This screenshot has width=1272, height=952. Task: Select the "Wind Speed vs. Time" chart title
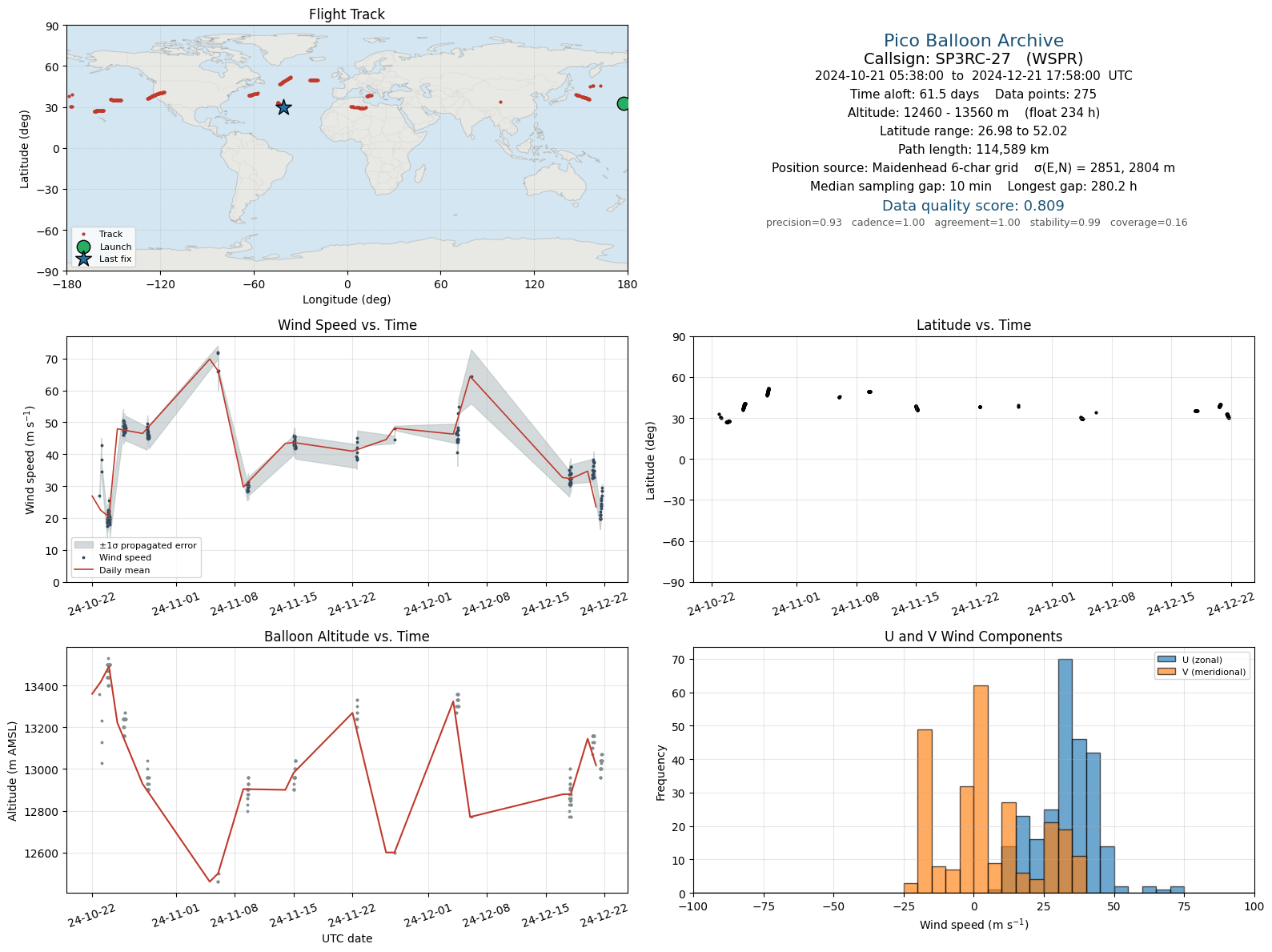coord(347,325)
